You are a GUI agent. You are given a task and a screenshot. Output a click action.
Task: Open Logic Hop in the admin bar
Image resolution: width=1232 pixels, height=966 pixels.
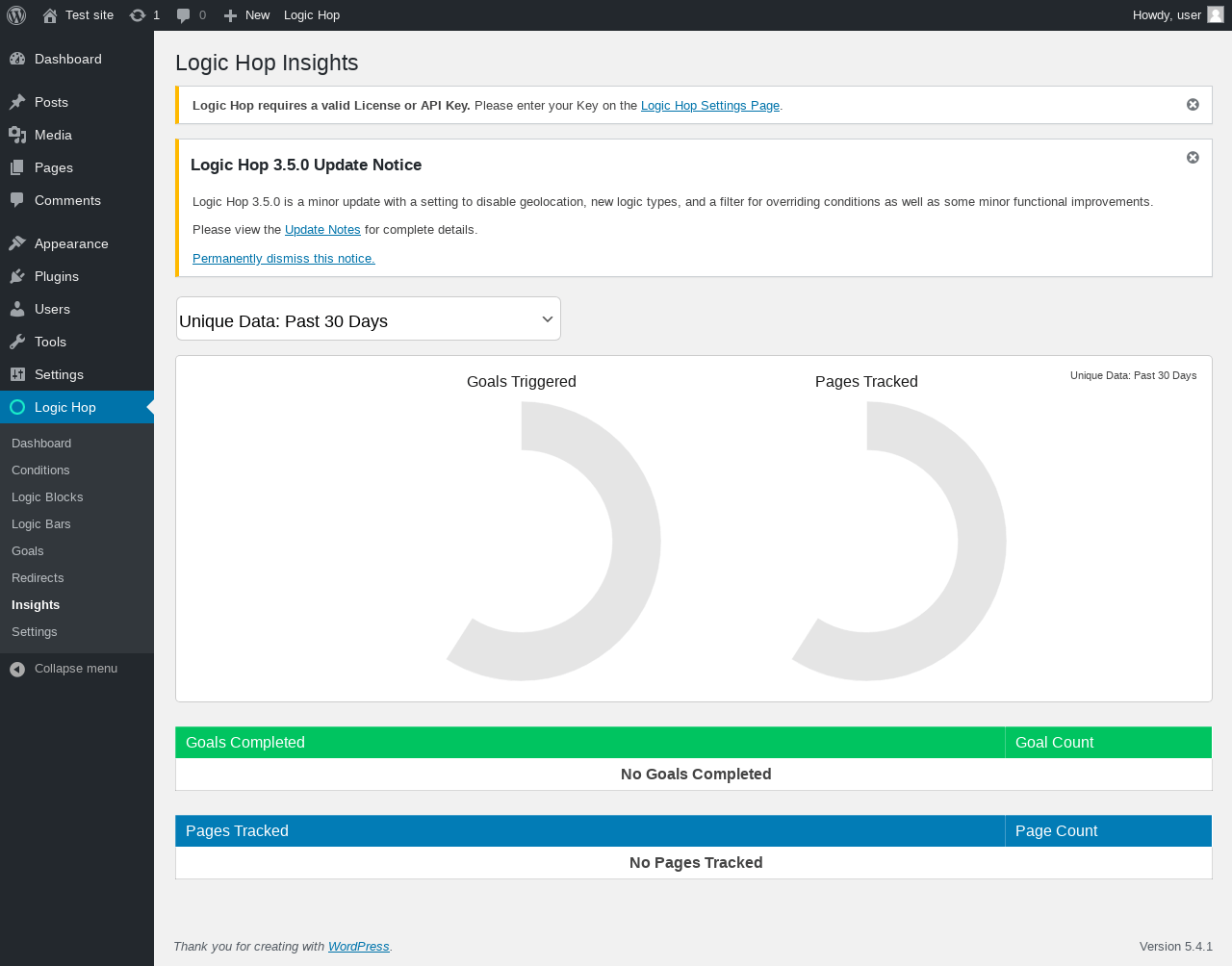tap(312, 15)
